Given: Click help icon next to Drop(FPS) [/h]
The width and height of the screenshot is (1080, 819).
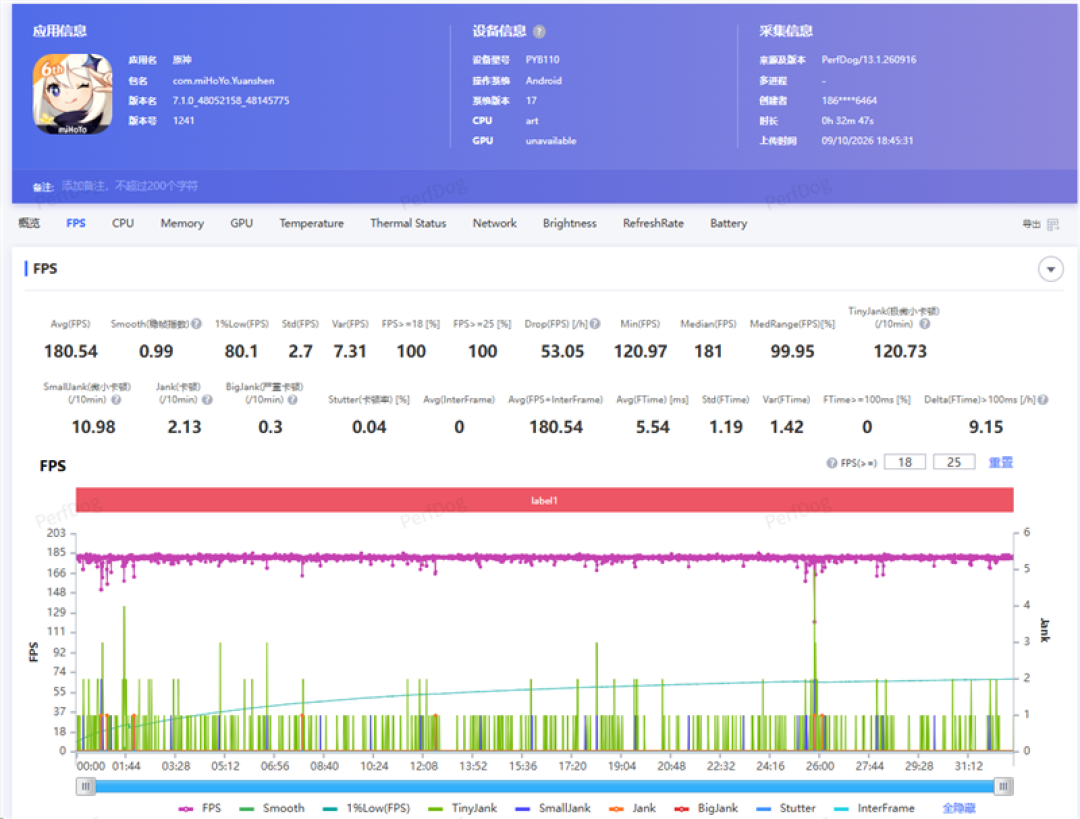Looking at the screenshot, I should 595,324.
